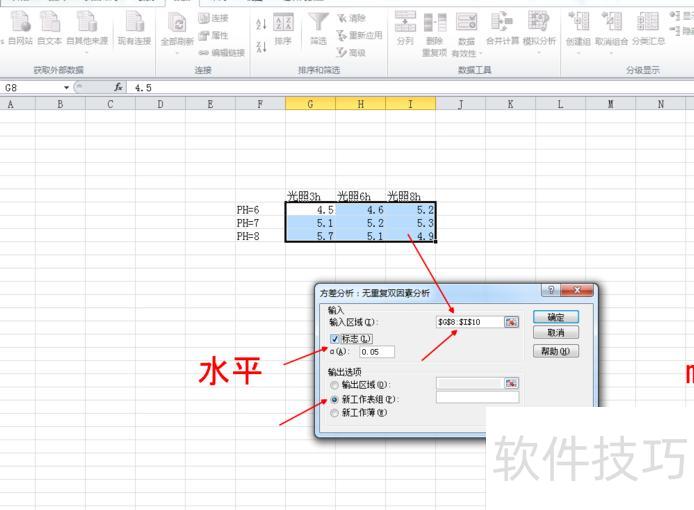Close the ANOVA dialog
The width and height of the screenshot is (694, 510).
pos(577,290)
